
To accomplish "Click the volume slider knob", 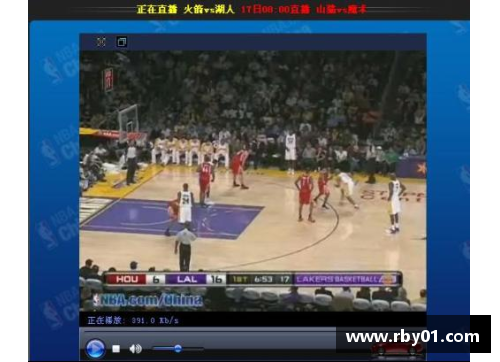I will point(178,349).
